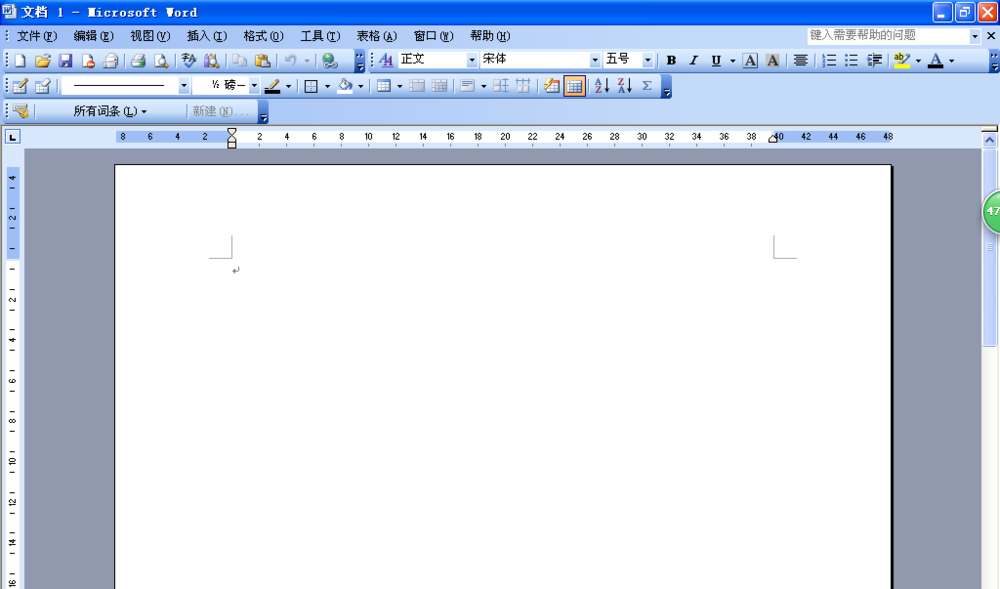Screen dimensions: 1000x589
Task: Apply border pen color swatch
Action: 272,86
